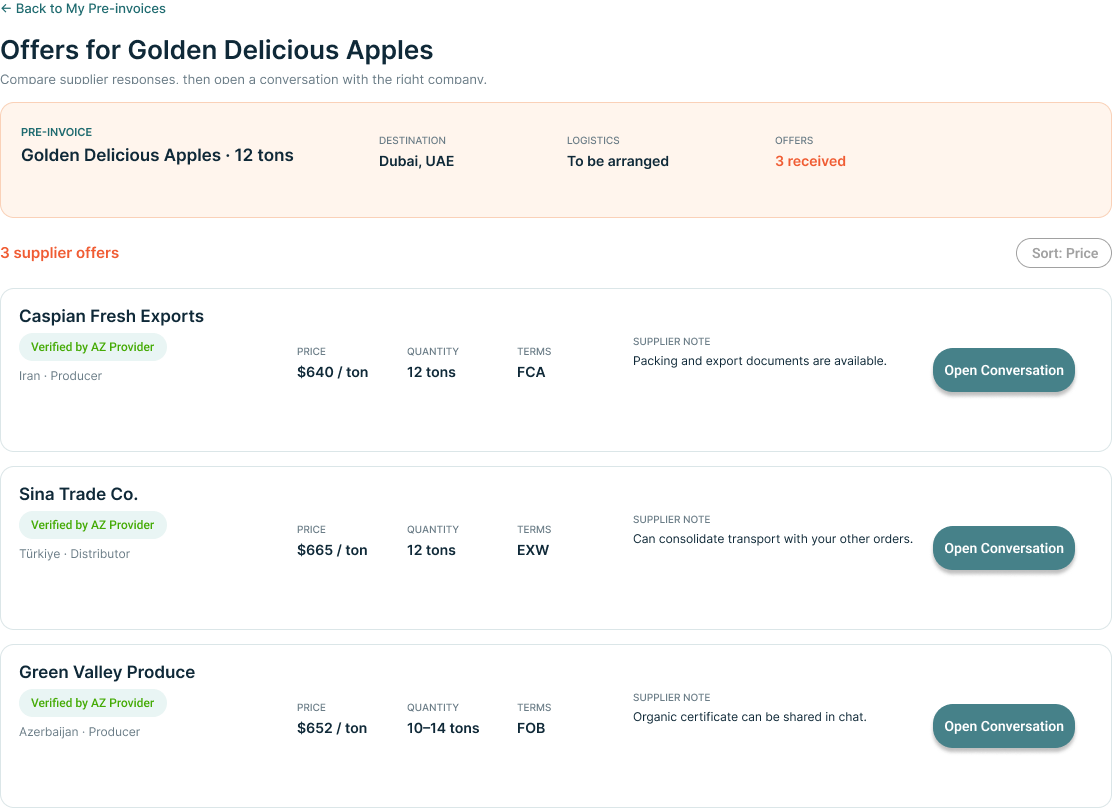This screenshot has height=808, width=1112.
Task: Click the note about packing and export documents
Action: (760, 361)
